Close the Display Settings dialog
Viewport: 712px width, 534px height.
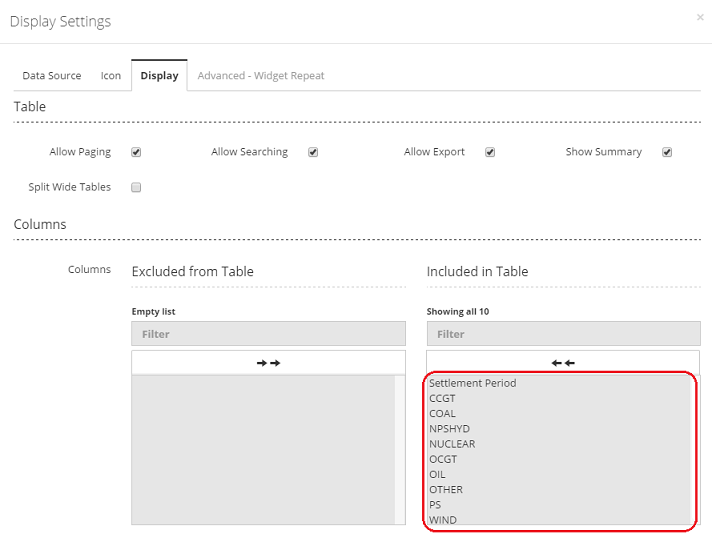pyautogui.click(x=700, y=17)
